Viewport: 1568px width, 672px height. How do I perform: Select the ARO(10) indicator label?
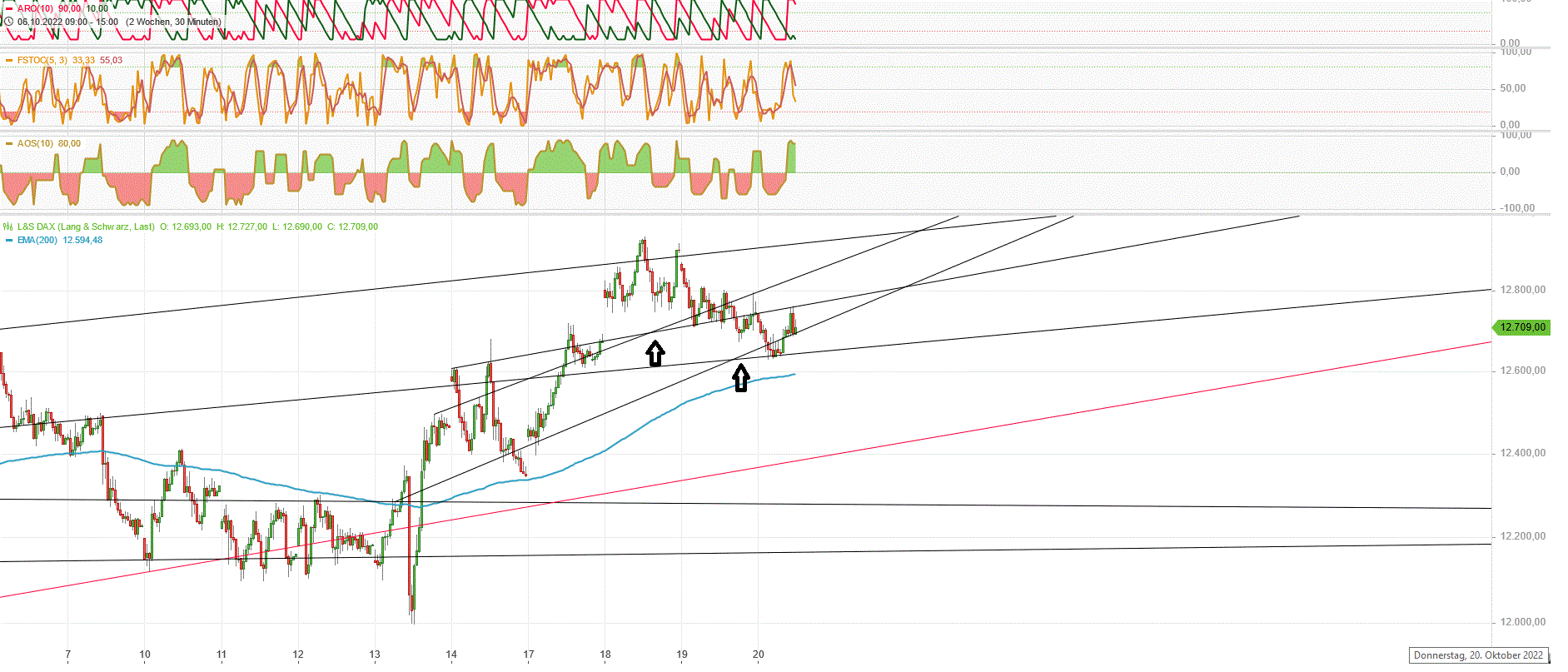point(35,8)
